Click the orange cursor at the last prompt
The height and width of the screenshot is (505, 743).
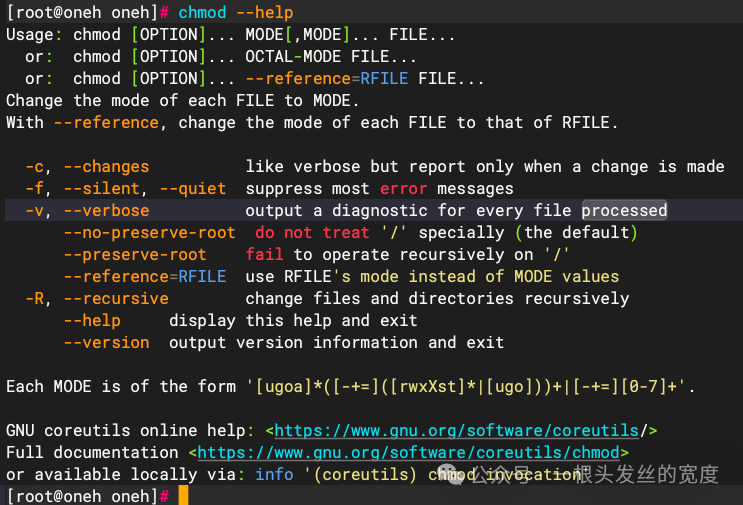pyautogui.click(x=183, y=496)
